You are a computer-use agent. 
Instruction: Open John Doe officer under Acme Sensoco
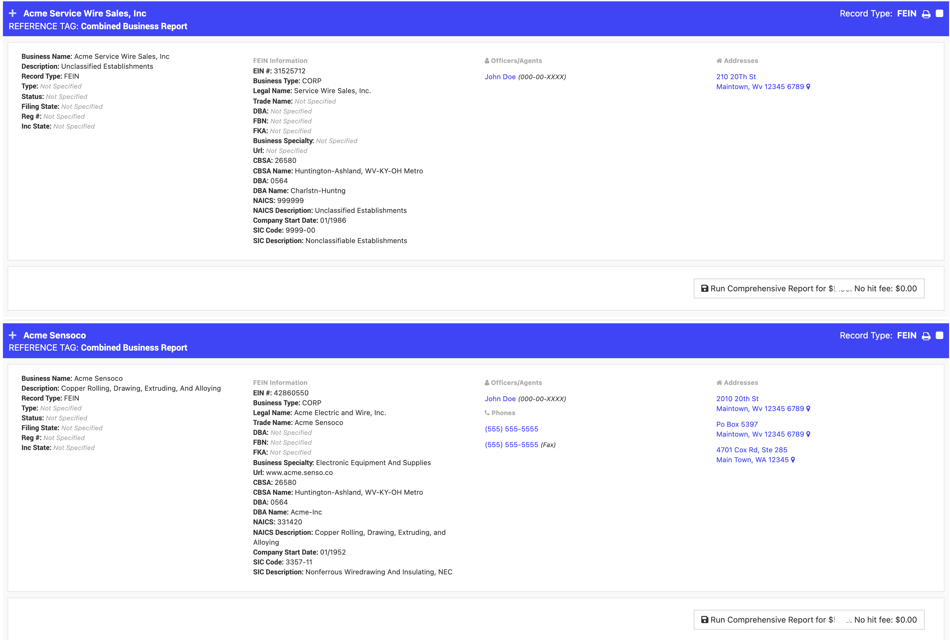(x=500, y=399)
